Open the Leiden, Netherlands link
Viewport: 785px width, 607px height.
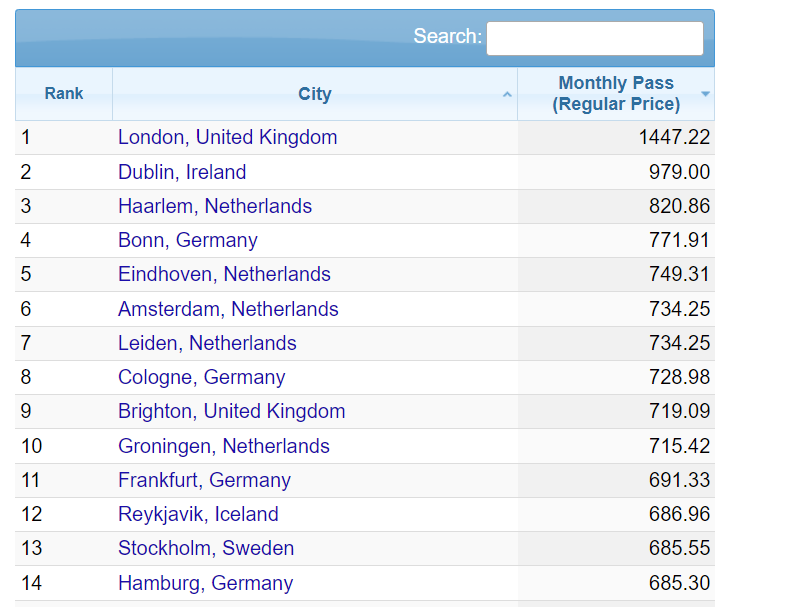tap(207, 343)
